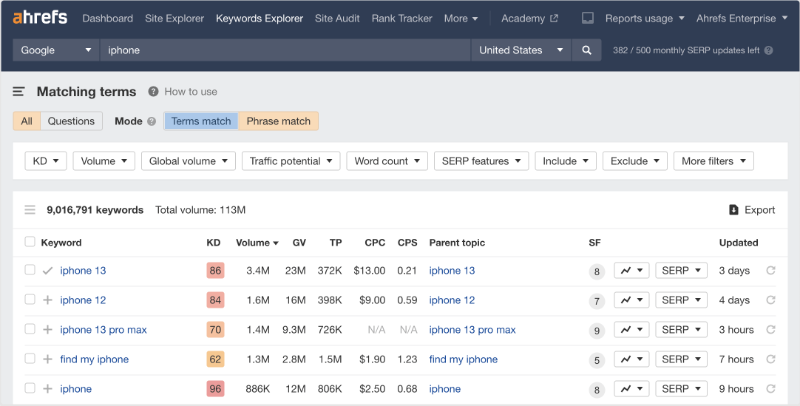Viewport: 800px width, 406px height.
Task: Open Site Explorer
Action: click(x=174, y=18)
